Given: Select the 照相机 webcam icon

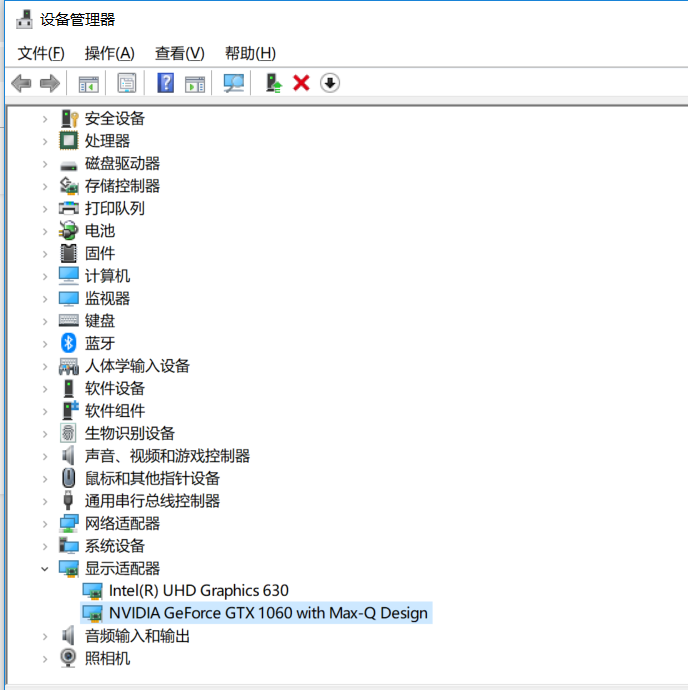Looking at the screenshot, I should tap(68, 658).
